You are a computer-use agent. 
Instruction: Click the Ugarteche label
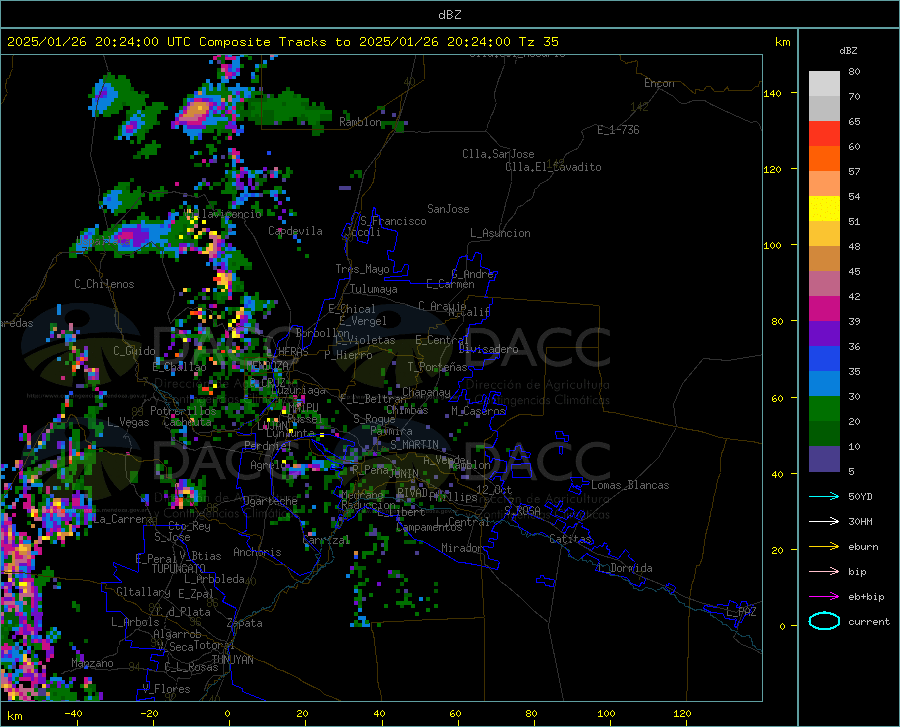[270, 501]
